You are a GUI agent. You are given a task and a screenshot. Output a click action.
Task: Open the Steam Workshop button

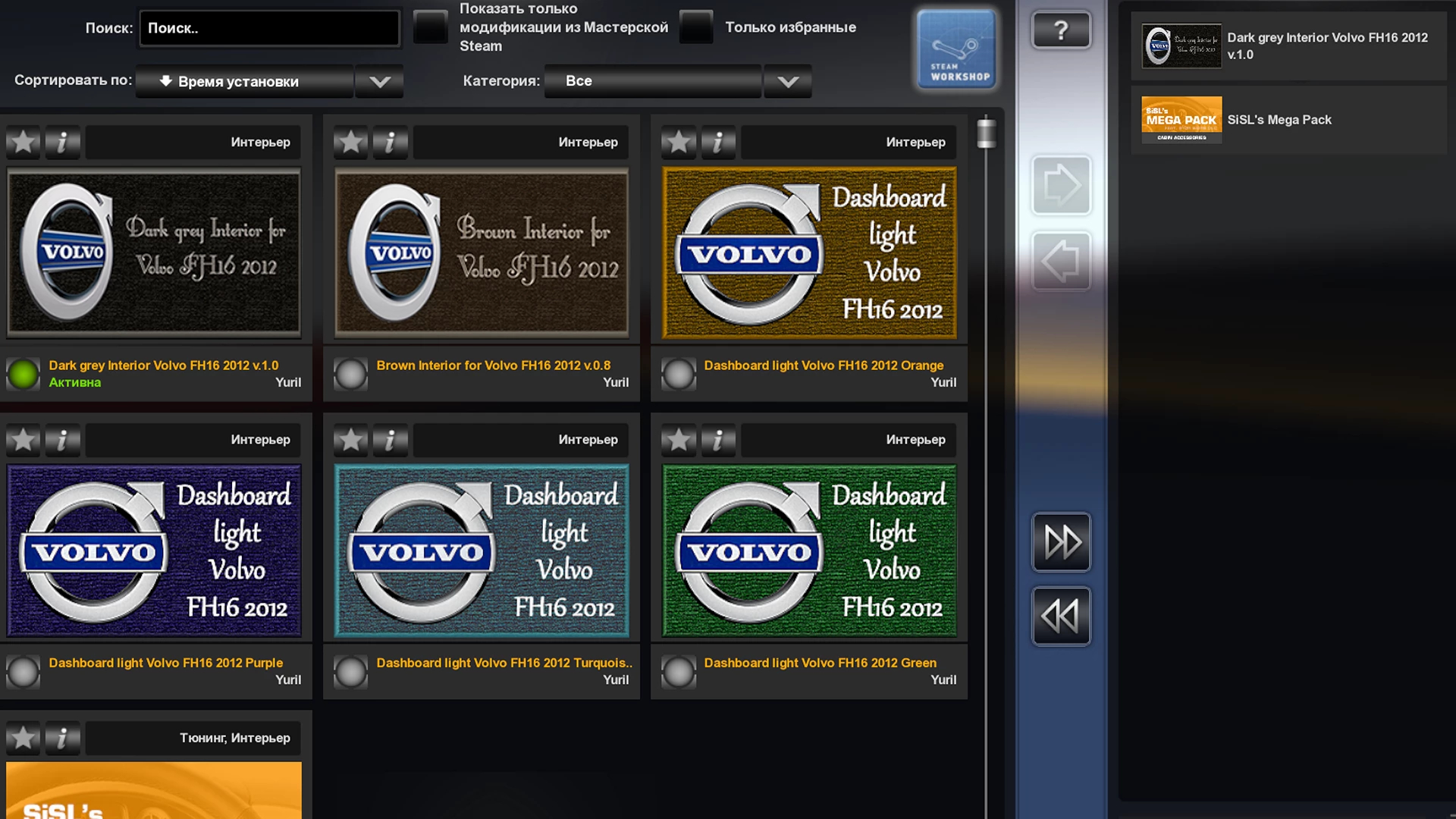tap(956, 50)
